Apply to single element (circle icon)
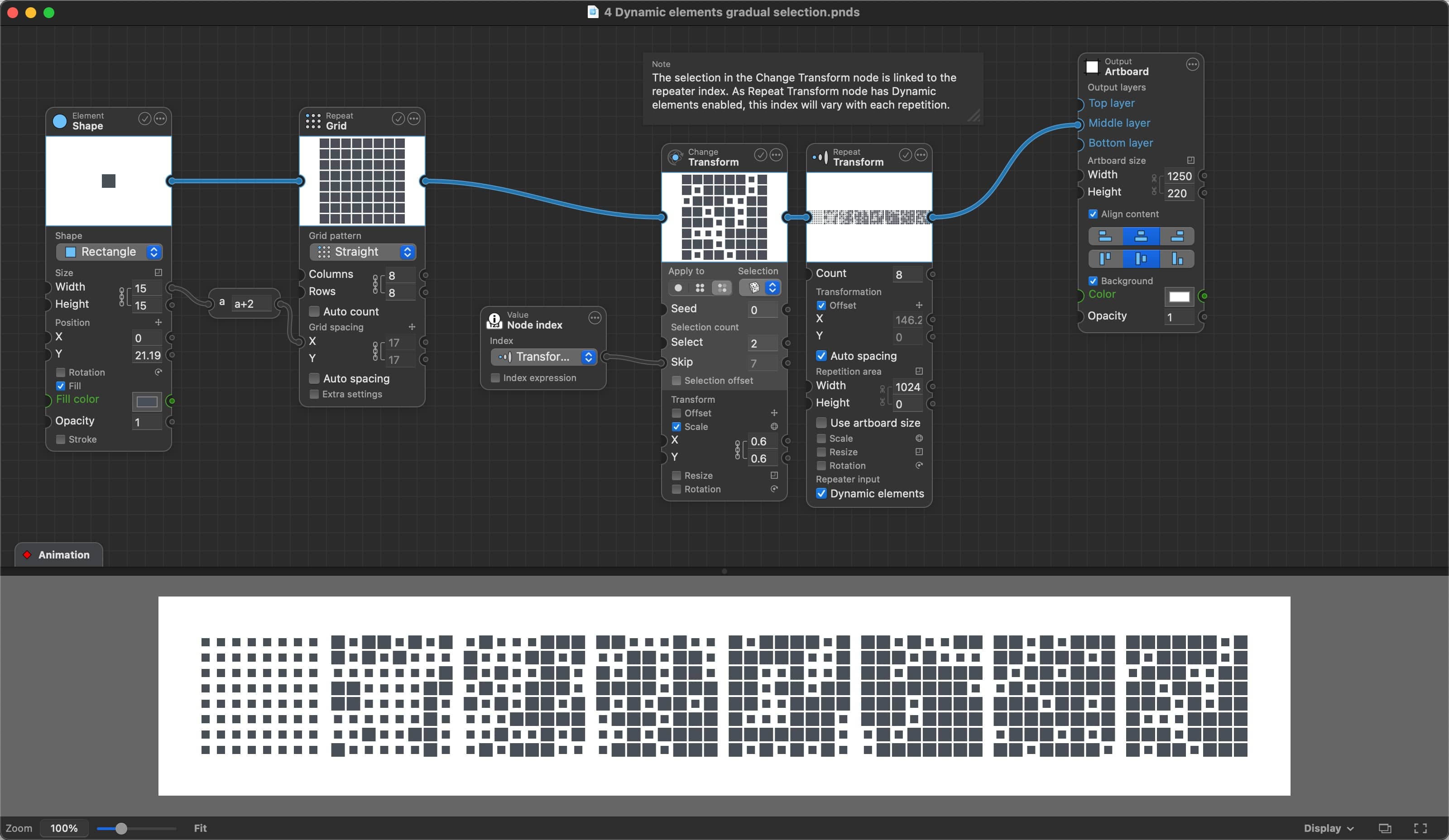1449x840 pixels. pyautogui.click(x=678, y=288)
